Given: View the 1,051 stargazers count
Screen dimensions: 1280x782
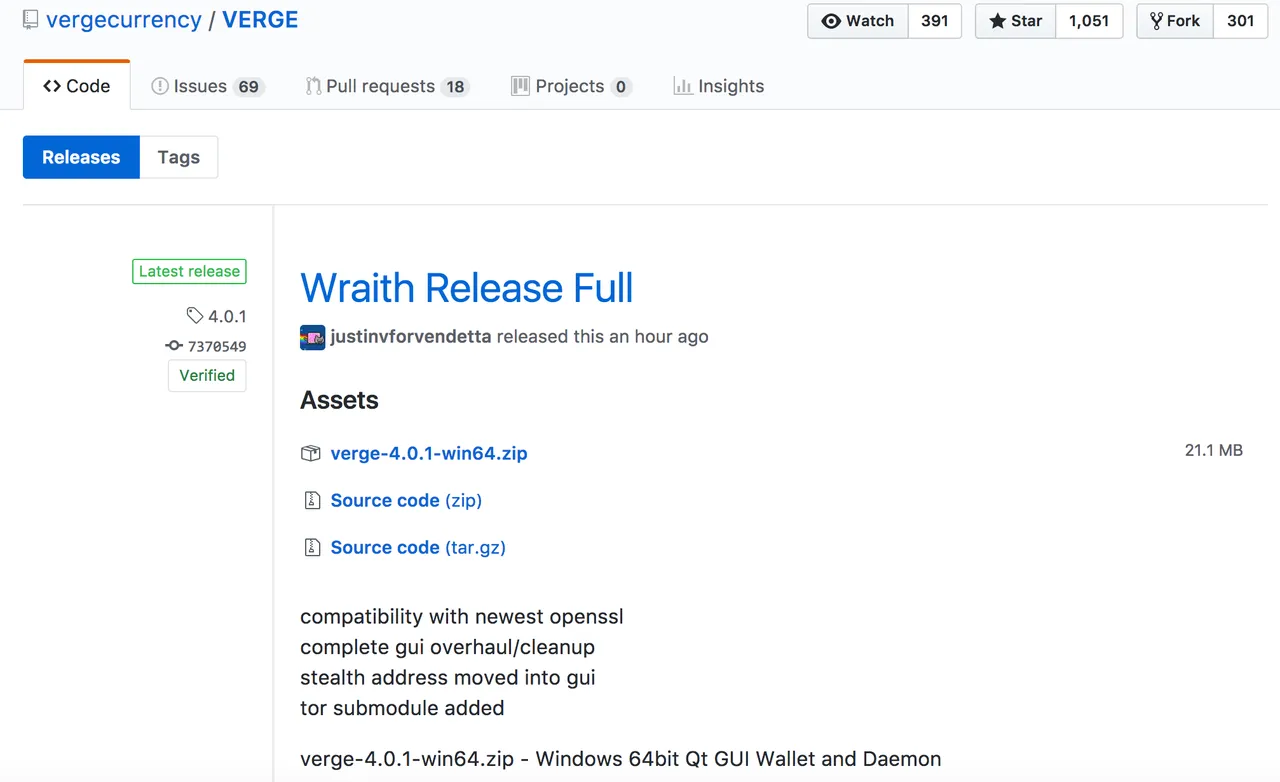Looking at the screenshot, I should click(x=1089, y=21).
